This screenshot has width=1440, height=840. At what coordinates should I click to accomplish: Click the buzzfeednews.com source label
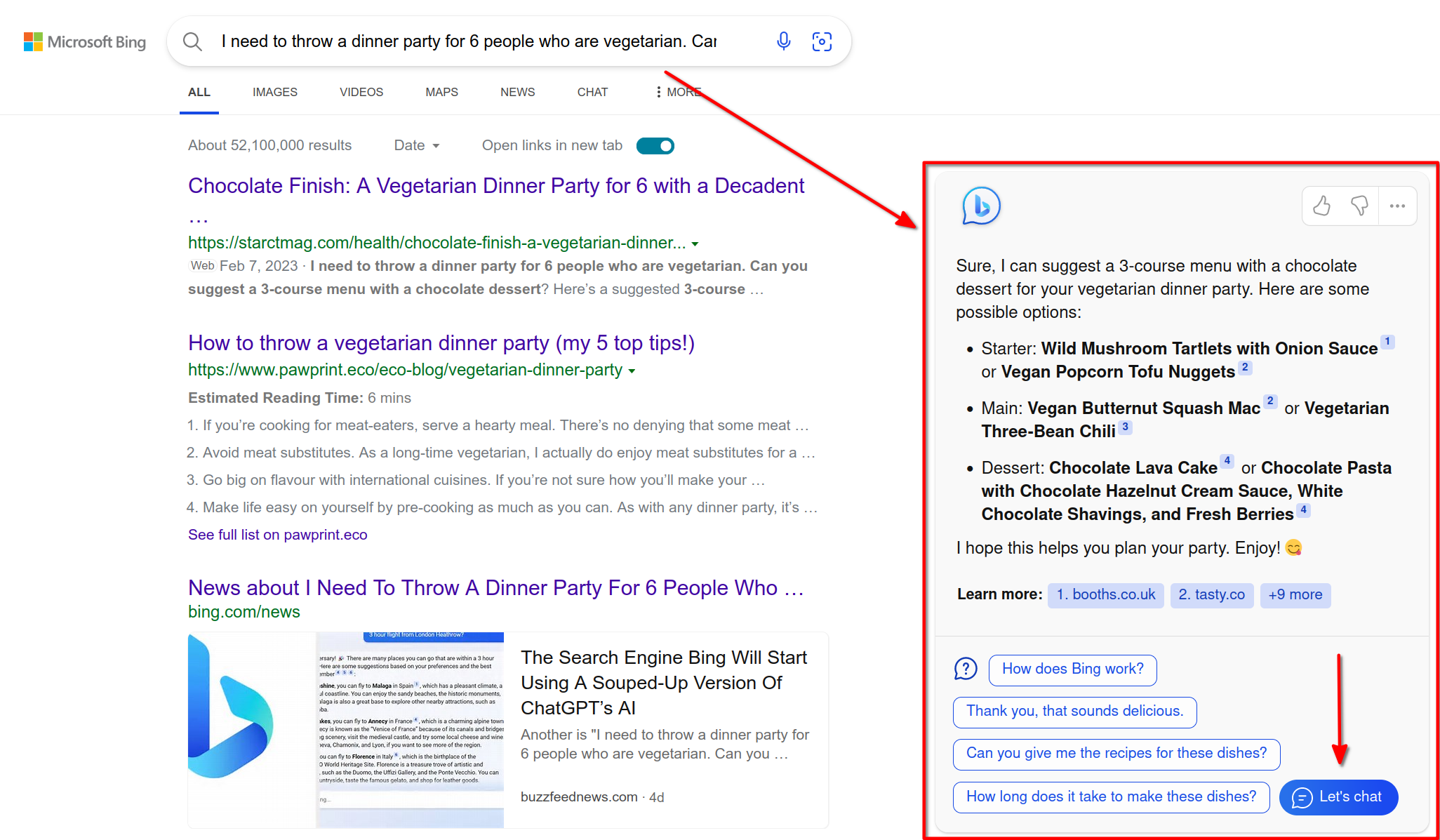pyautogui.click(x=579, y=797)
